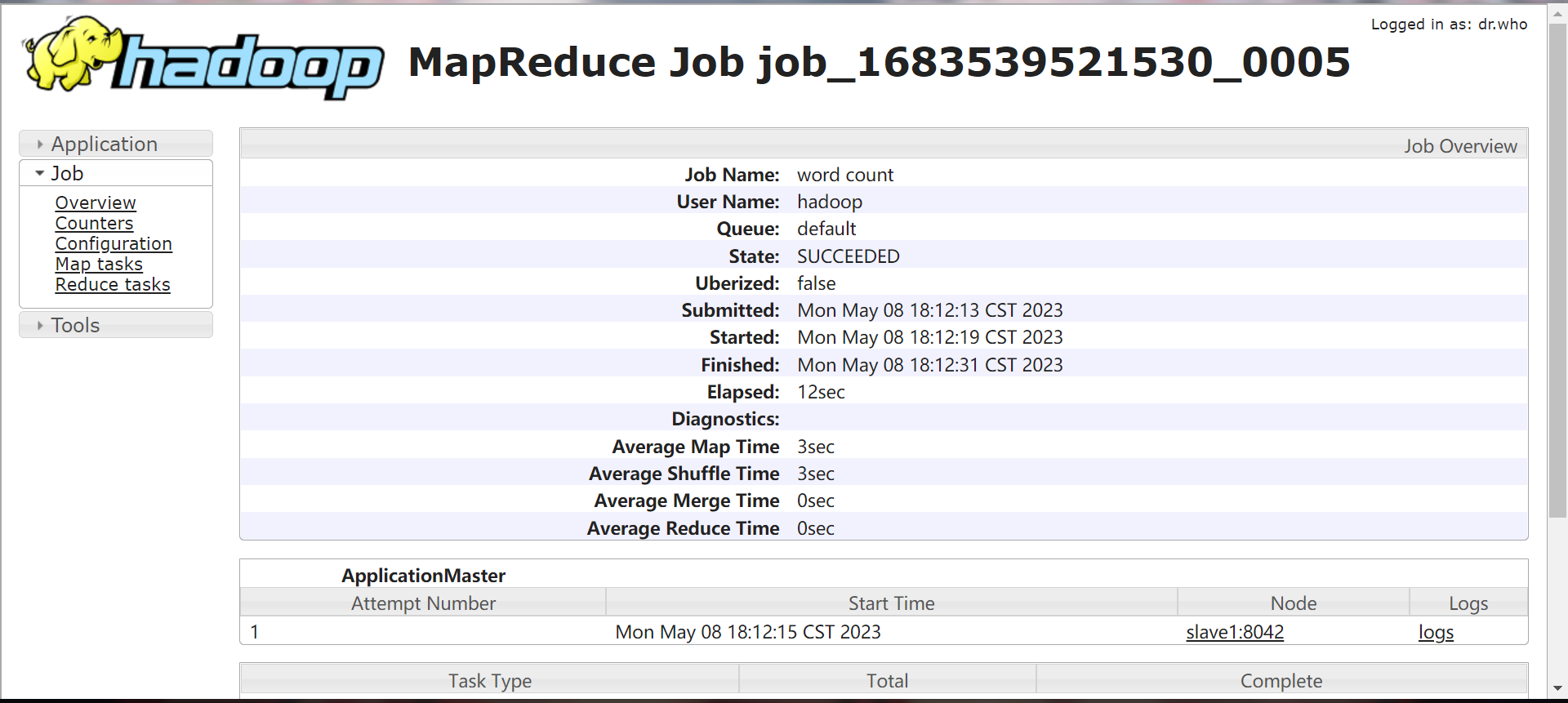Click the scrollbar down arrow
Viewport: 1568px width, 703px height.
tap(1557, 688)
